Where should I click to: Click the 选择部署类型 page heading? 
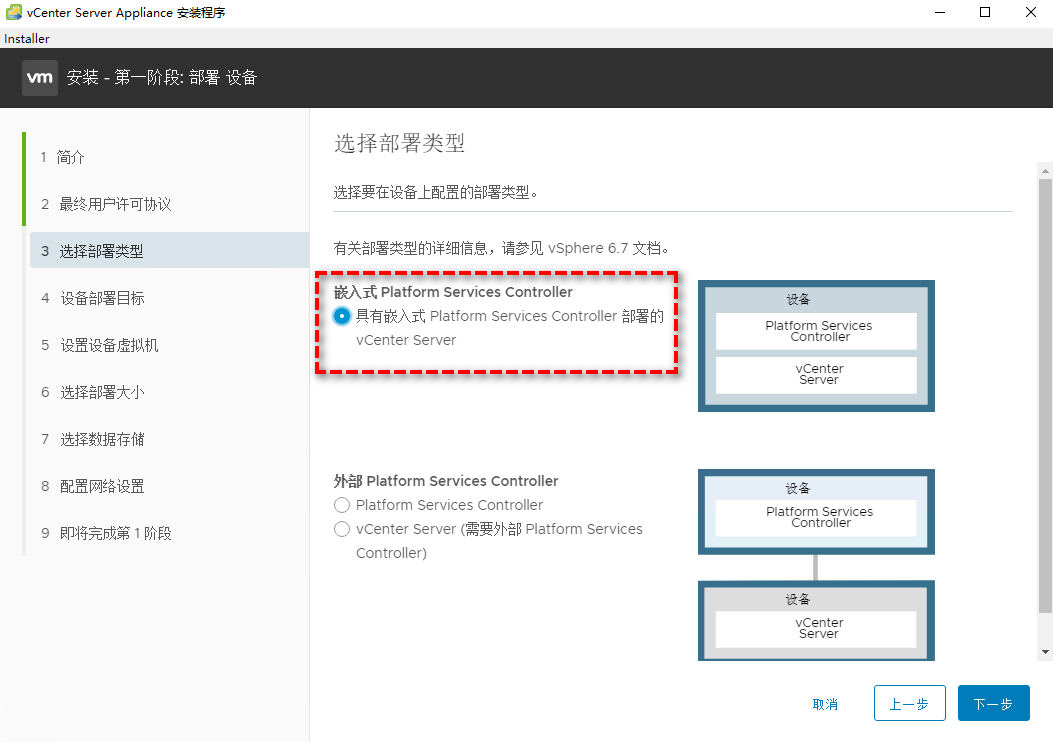tap(400, 143)
